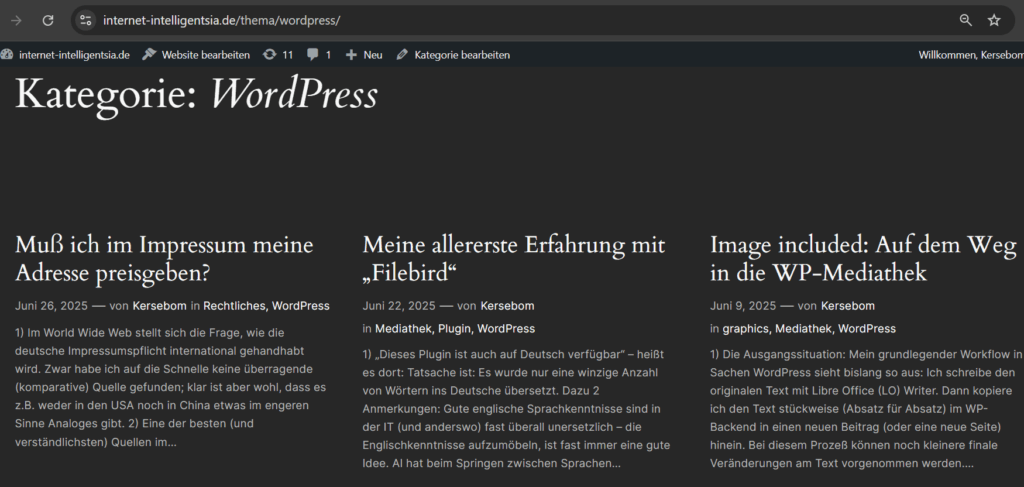Click the Website bearbeiten brush icon
This screenshot has height=487, width=1024.
[149, 55]
